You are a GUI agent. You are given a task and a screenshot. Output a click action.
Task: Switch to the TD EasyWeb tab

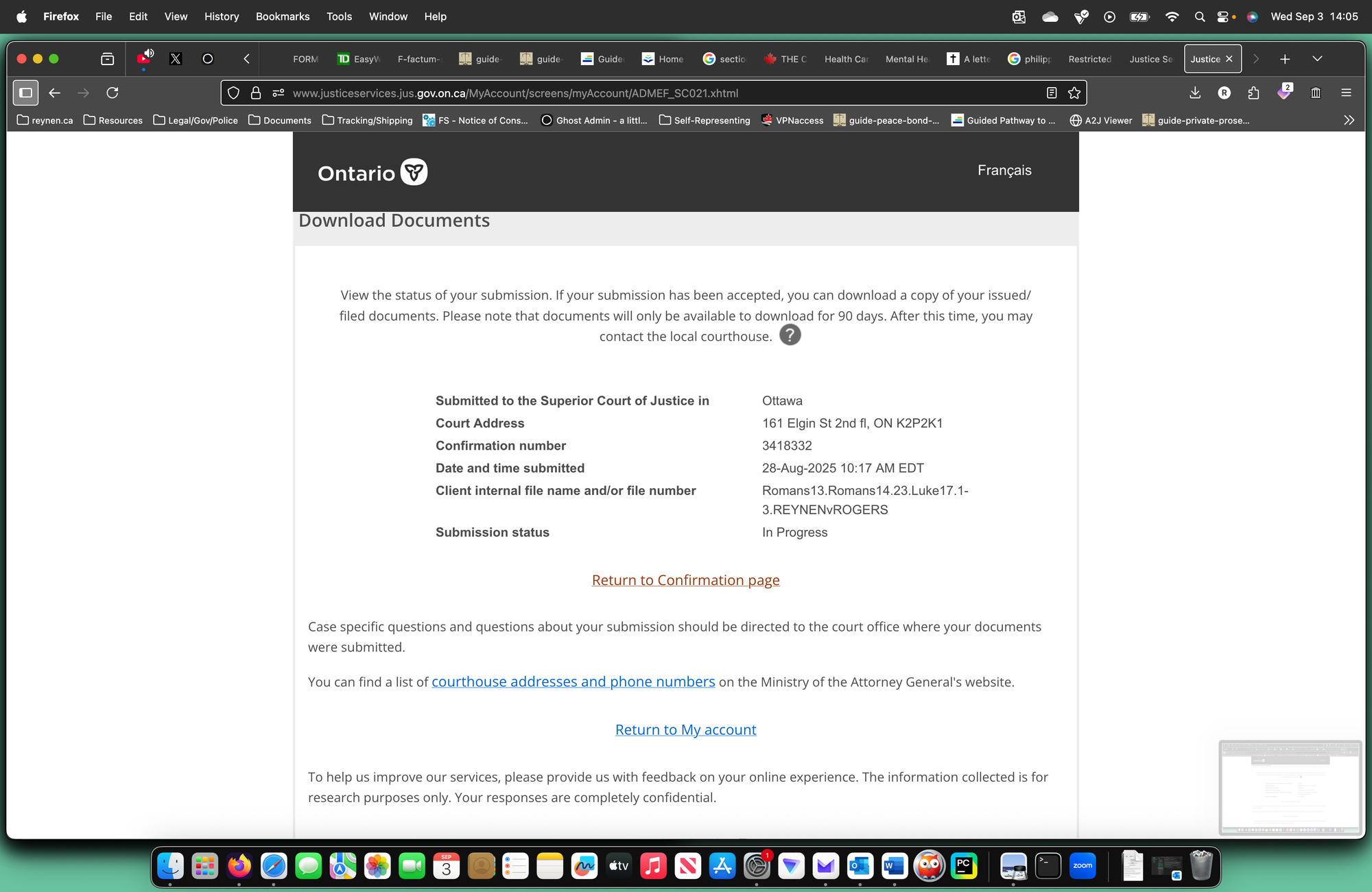pyautogui.click(x=359, y=59)
